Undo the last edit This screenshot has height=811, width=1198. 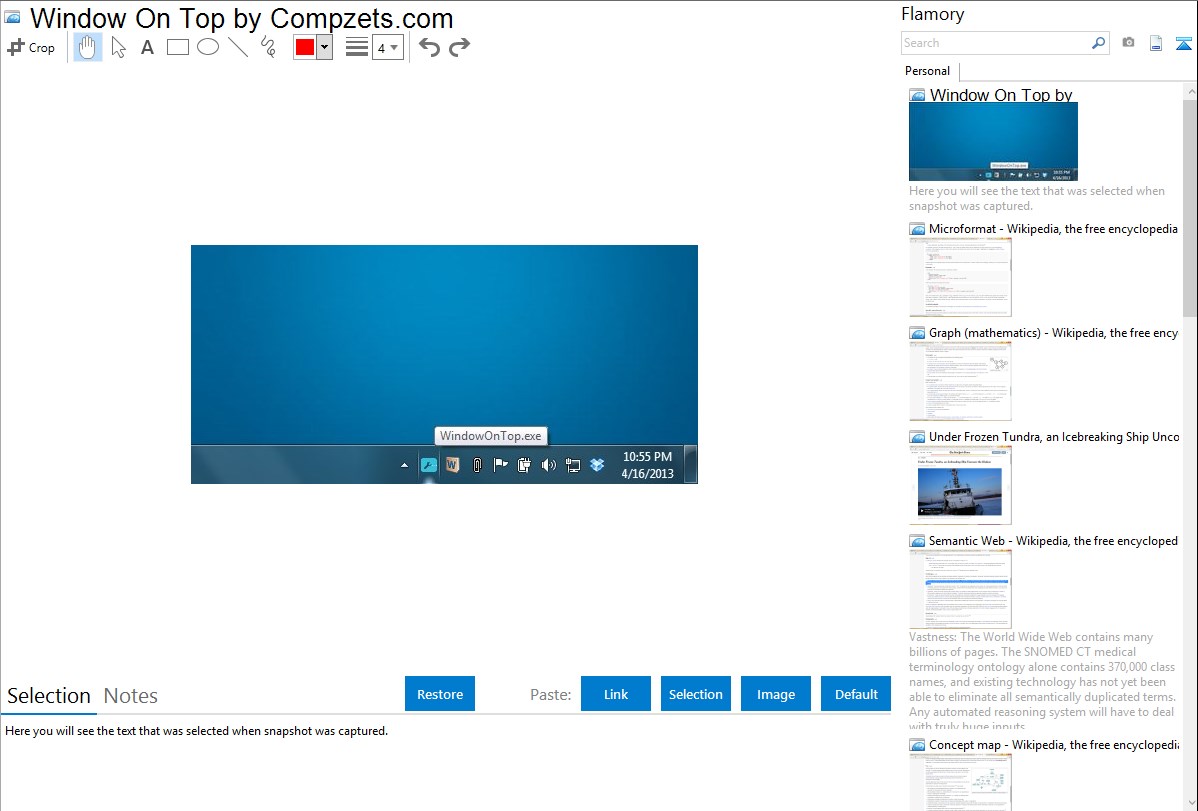(429, 47)
